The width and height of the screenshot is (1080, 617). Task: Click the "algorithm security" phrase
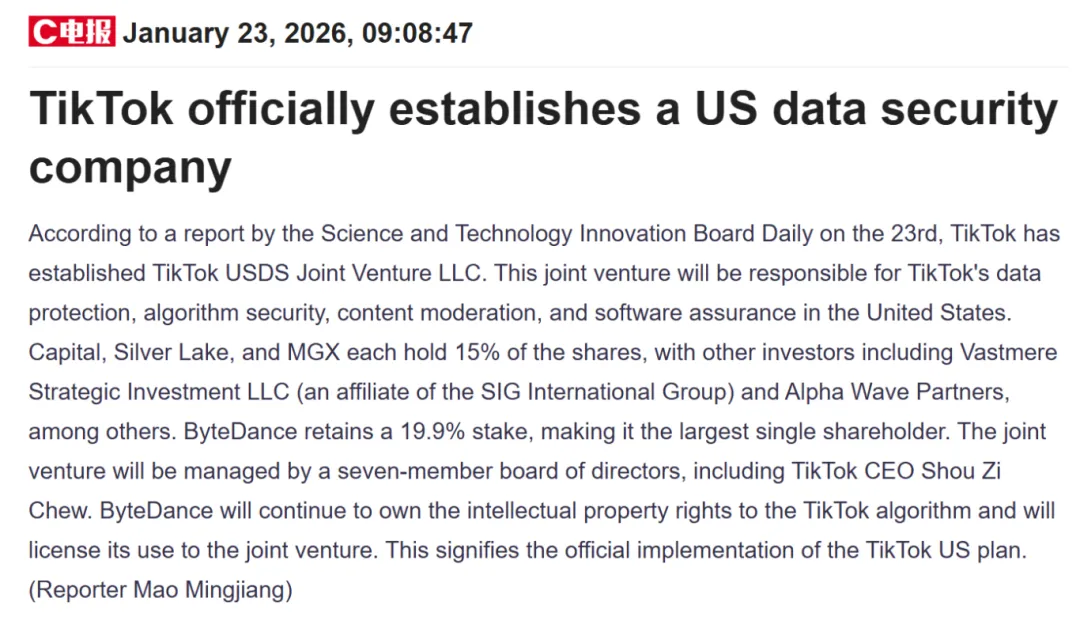pyautogui.click(x=234, y=312)
